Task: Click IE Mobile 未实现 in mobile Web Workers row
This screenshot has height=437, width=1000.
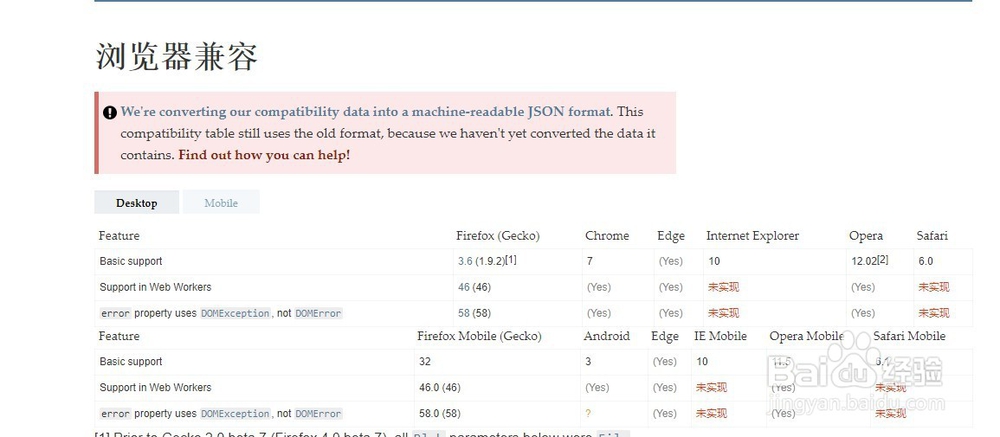Action: coord(711,387)
